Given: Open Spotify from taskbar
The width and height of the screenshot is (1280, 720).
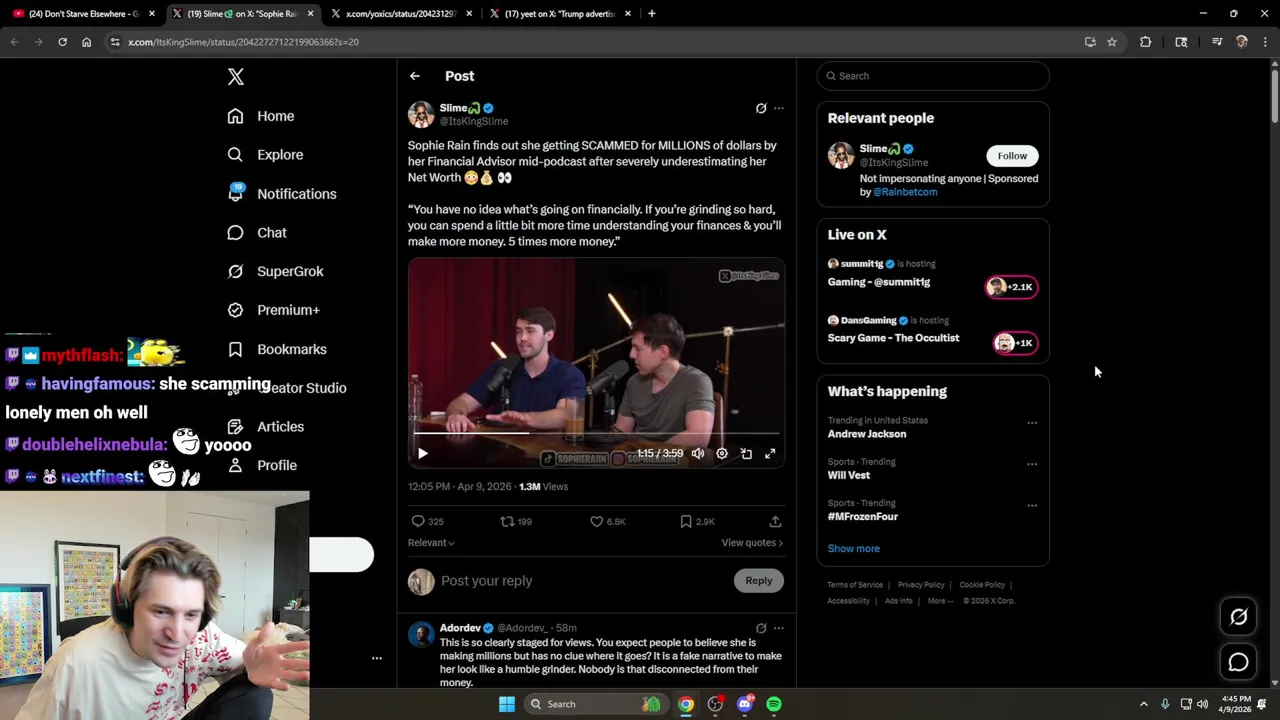Looking at the screenshot, I should [x=774, y=704].
